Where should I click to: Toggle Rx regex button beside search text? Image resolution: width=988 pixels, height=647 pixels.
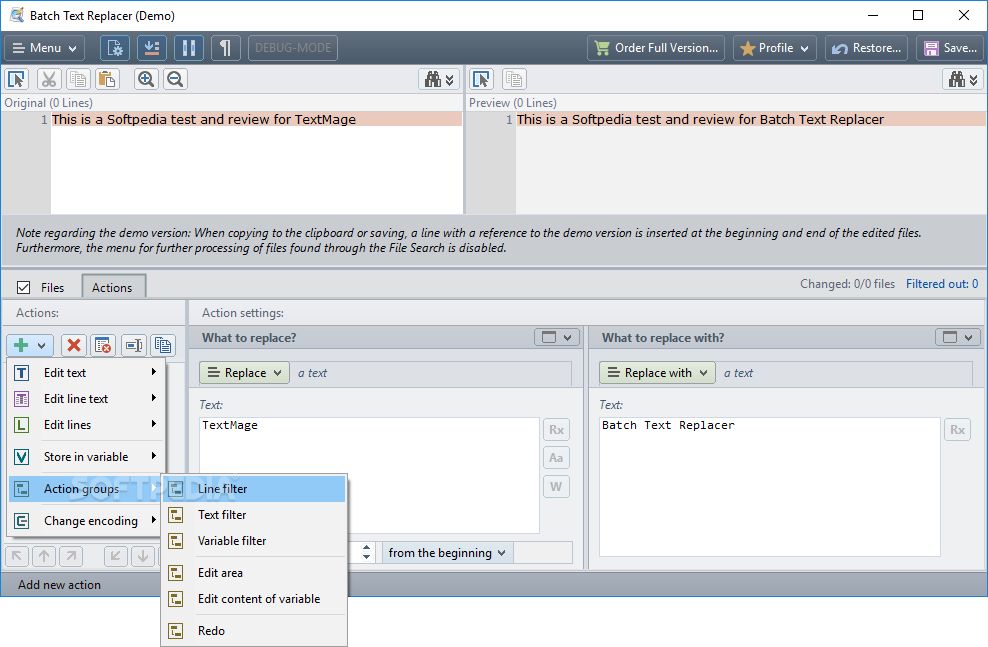(556, 430)
